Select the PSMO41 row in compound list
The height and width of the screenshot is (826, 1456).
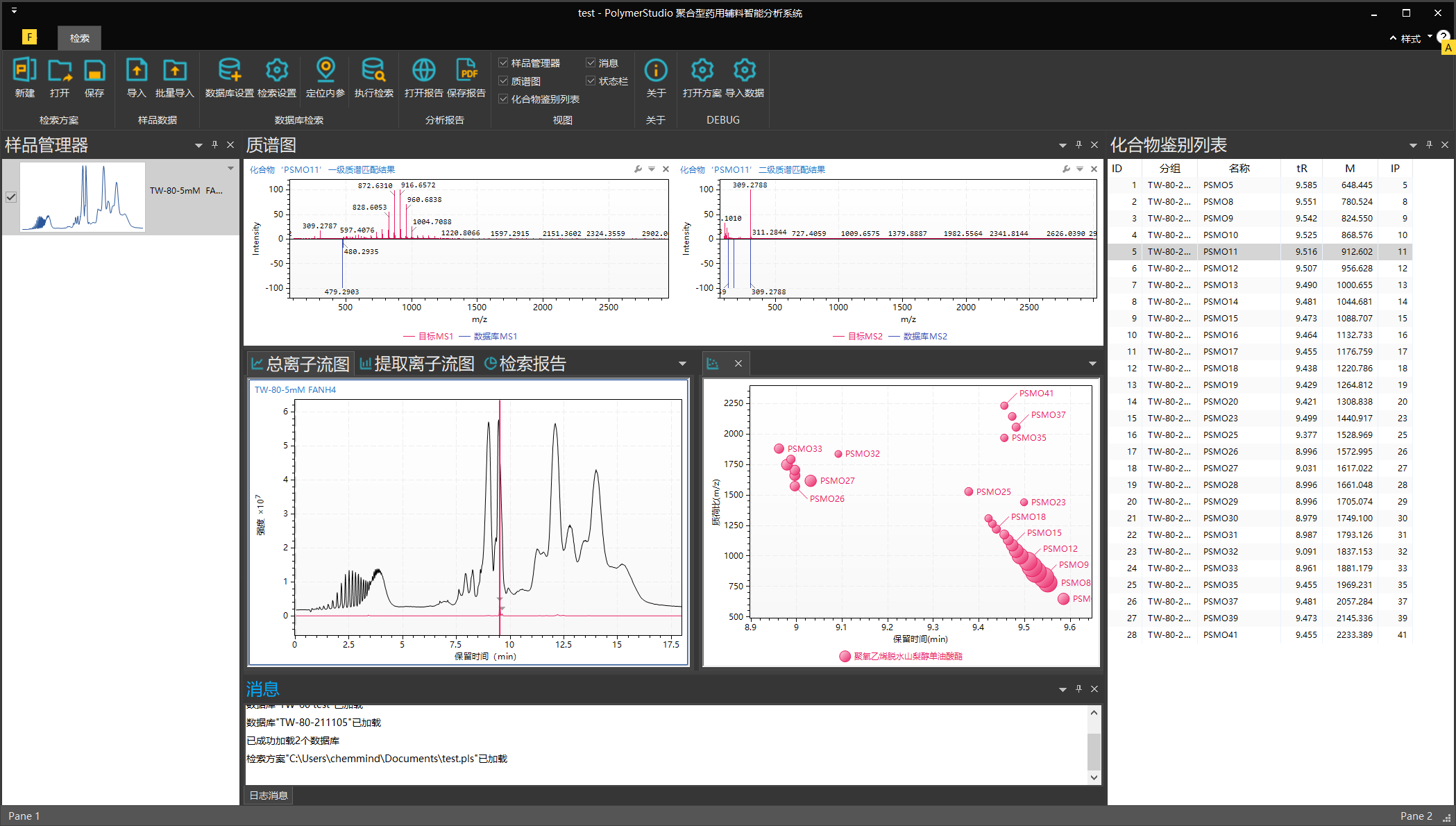(x=1260, y=634)
